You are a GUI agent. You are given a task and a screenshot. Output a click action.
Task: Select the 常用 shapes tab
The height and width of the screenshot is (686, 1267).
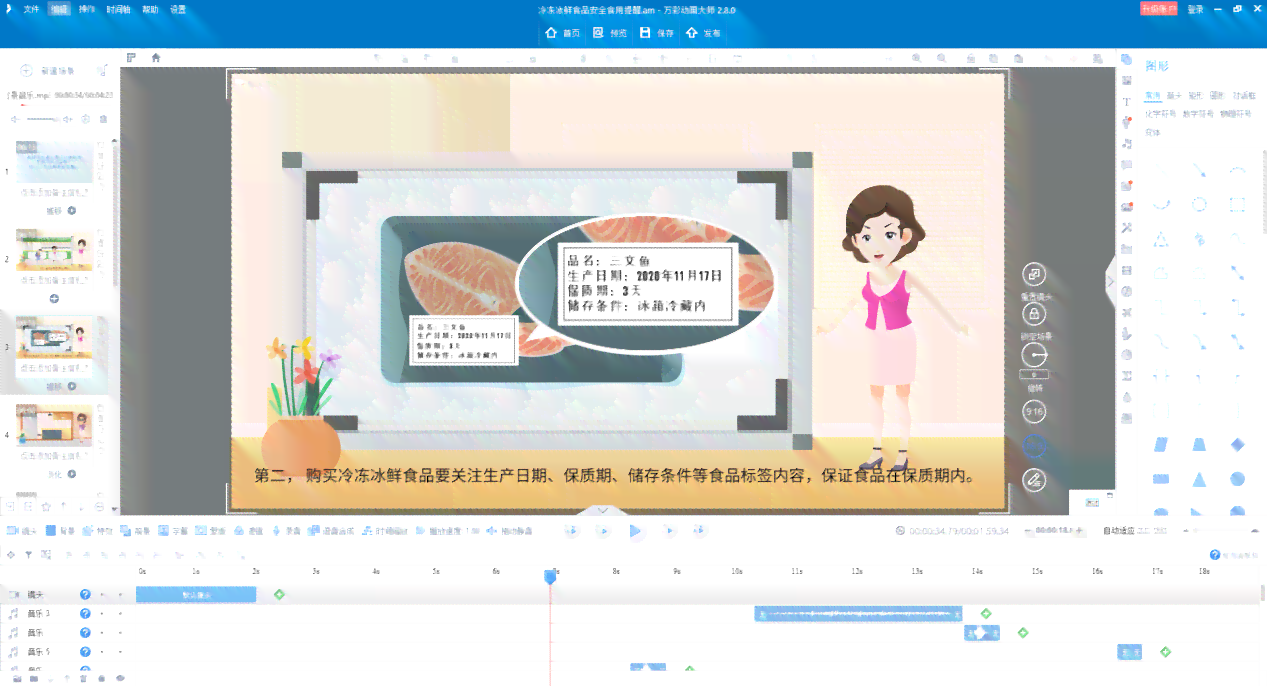point(1153,96)
